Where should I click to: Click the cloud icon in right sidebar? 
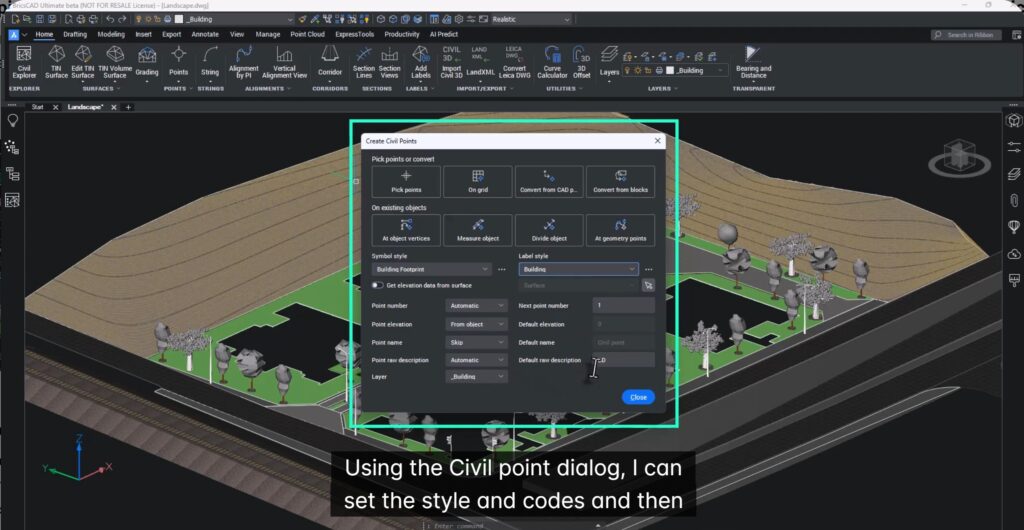click(1014, 253)
